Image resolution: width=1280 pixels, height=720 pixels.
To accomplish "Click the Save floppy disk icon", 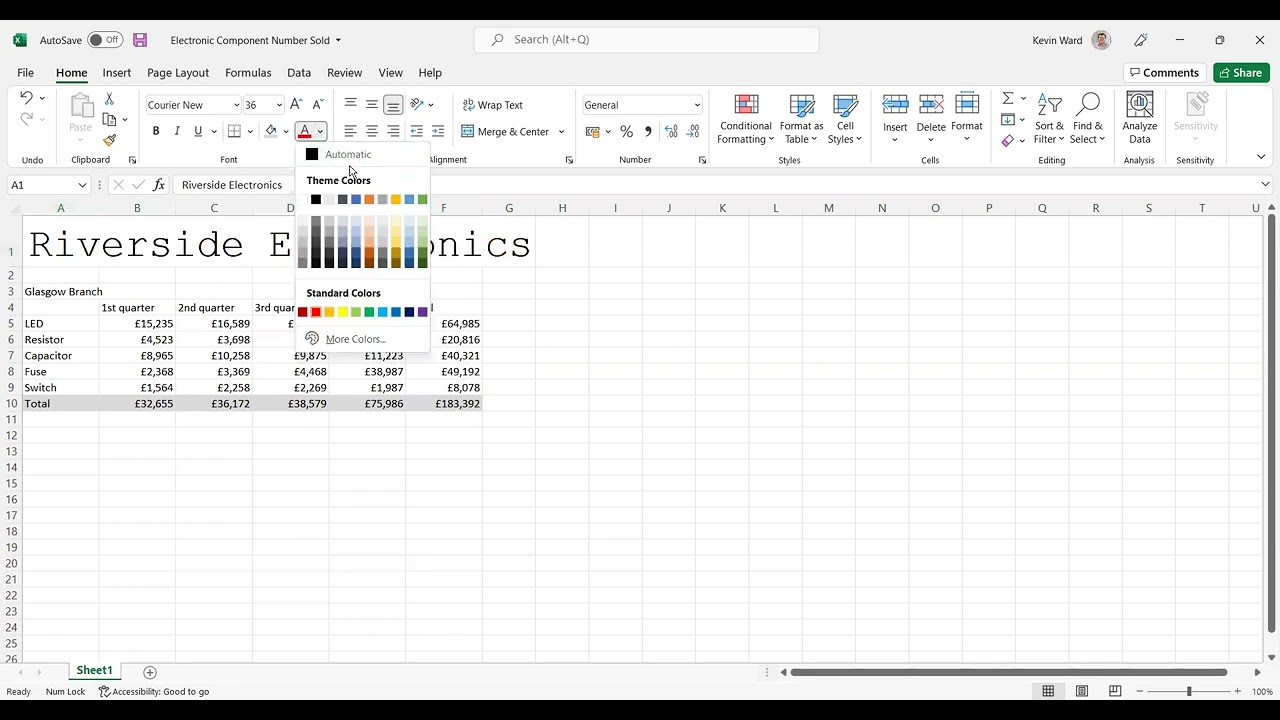I will click(x=140, y=40).
